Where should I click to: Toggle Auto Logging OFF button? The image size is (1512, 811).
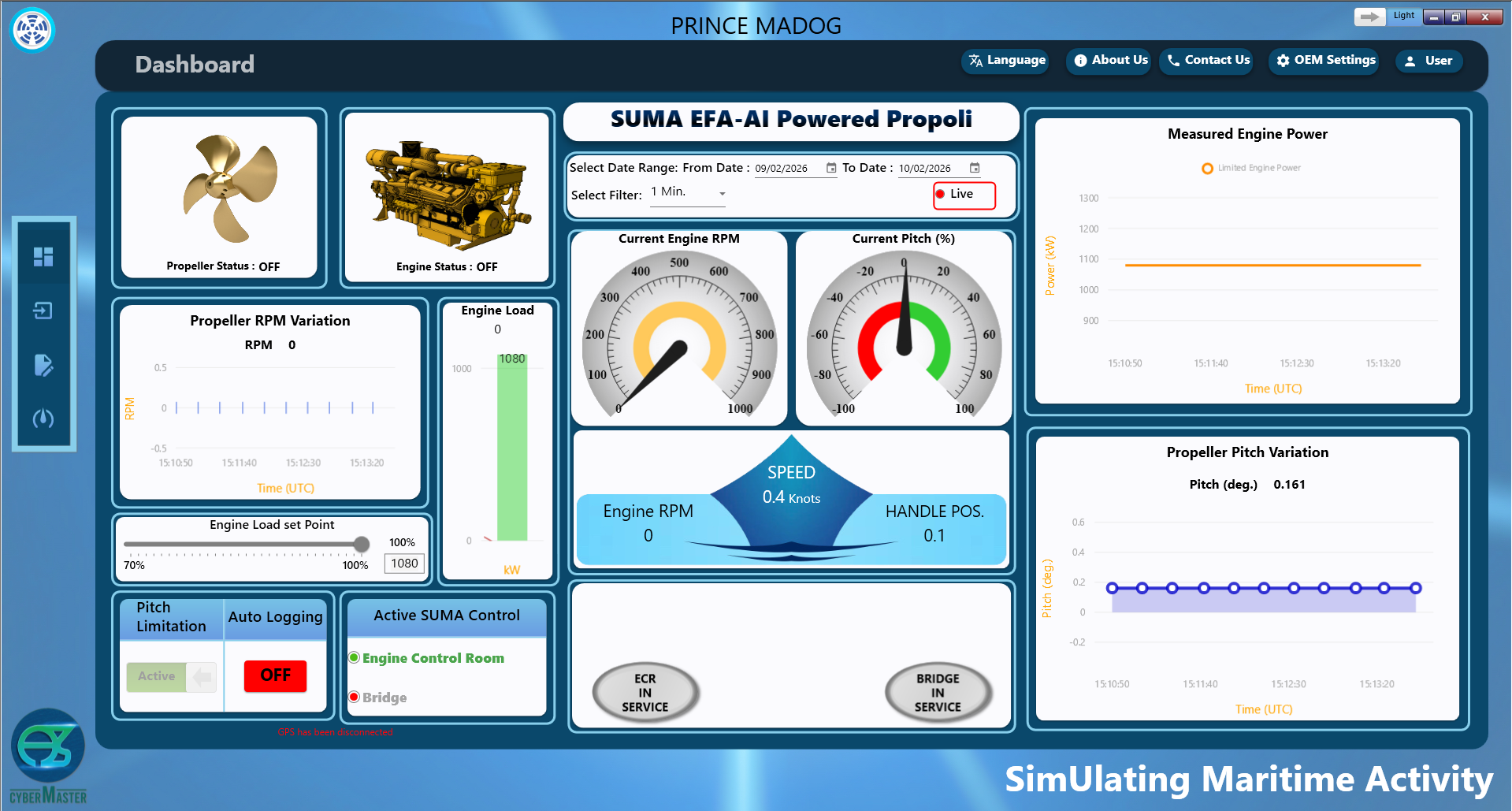pyautogui.click(x=275, y=675)
